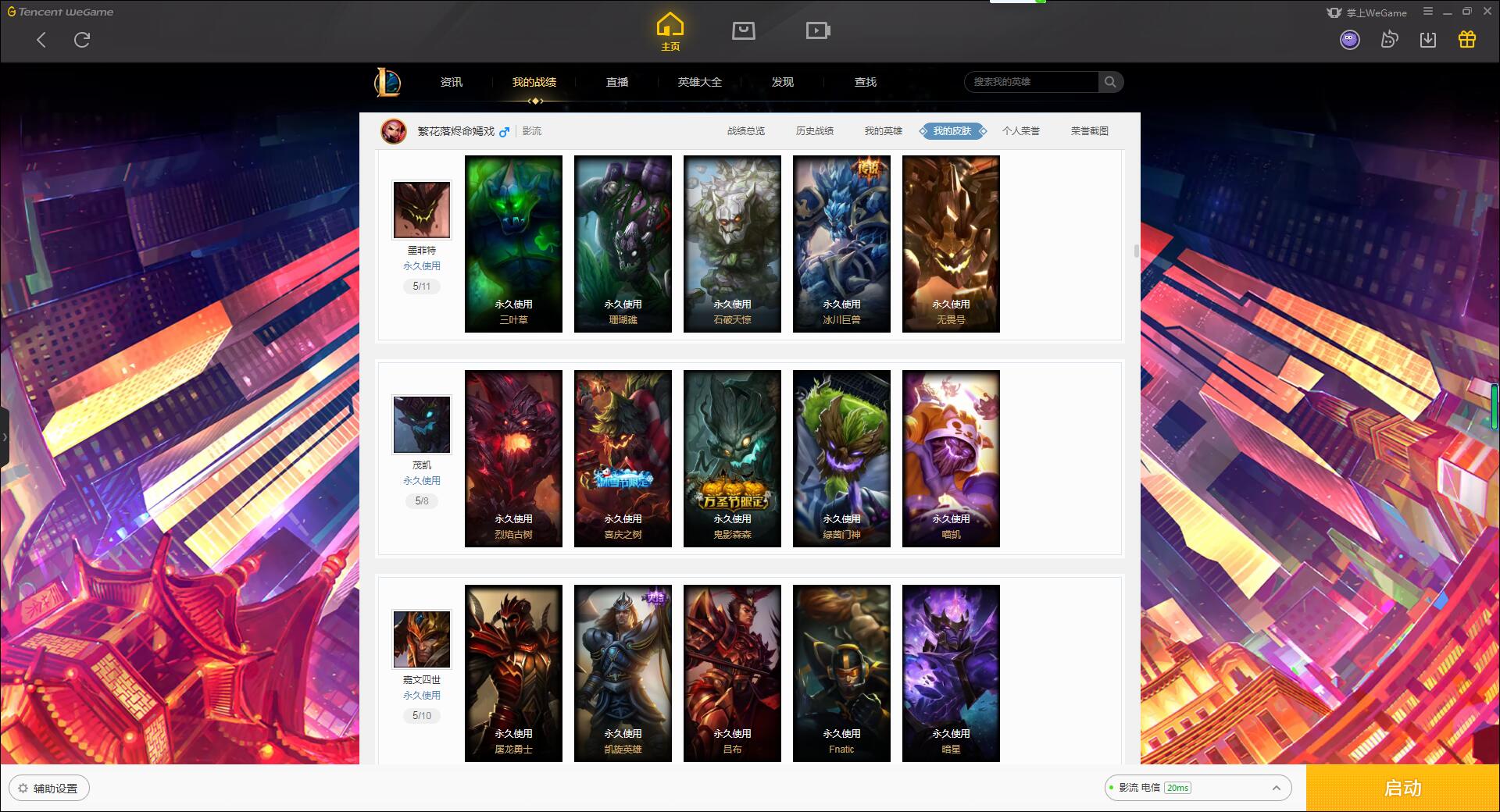The image size is (1500, 812).
Task: Click the activity icon beside avatar
Action: pyautogui.click(x=1389, y=40)
